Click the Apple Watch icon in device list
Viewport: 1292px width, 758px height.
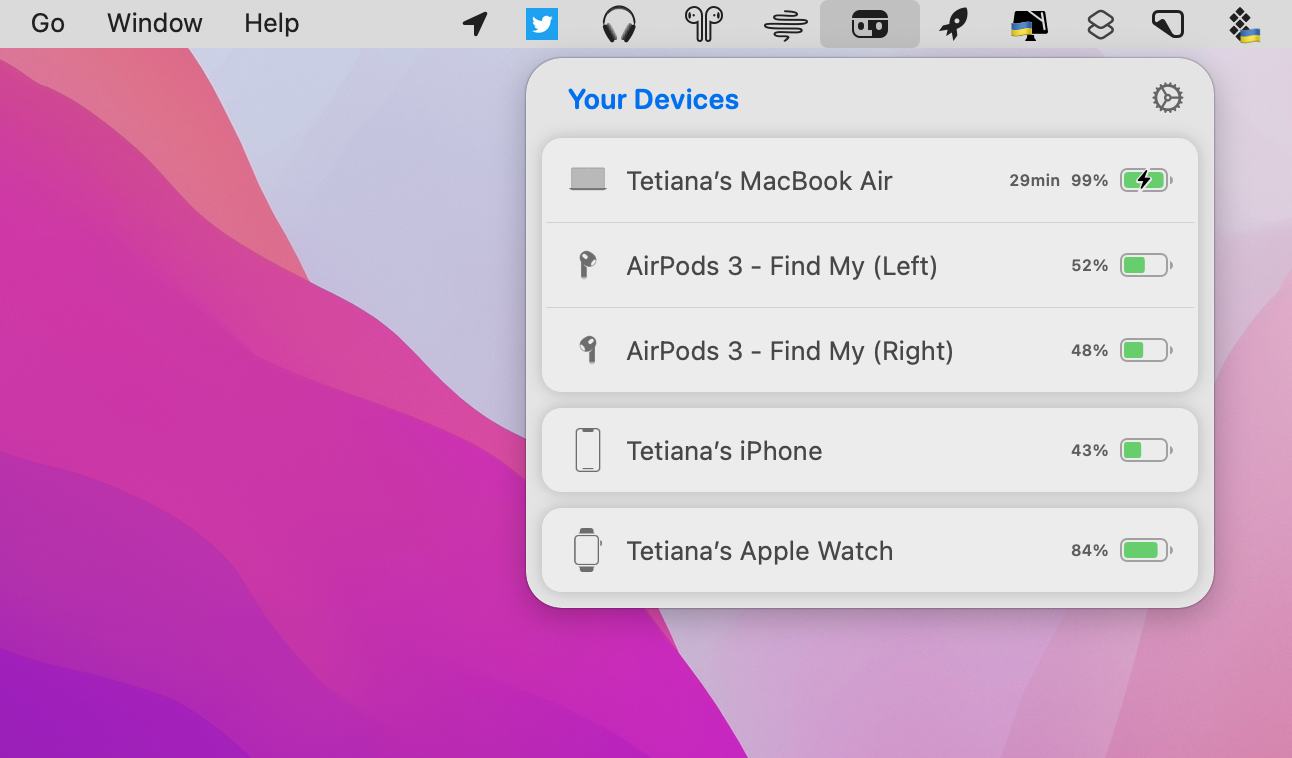tap(588, 550)
